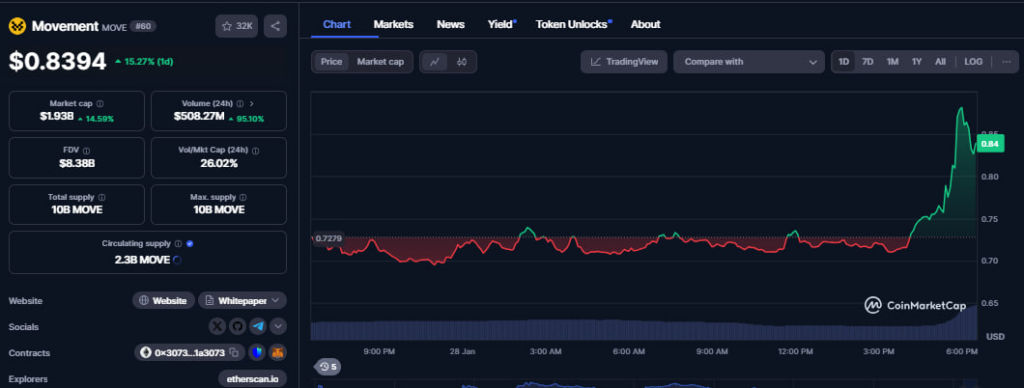
Task: Switch chart to line view icon
Action: point(435,62)
